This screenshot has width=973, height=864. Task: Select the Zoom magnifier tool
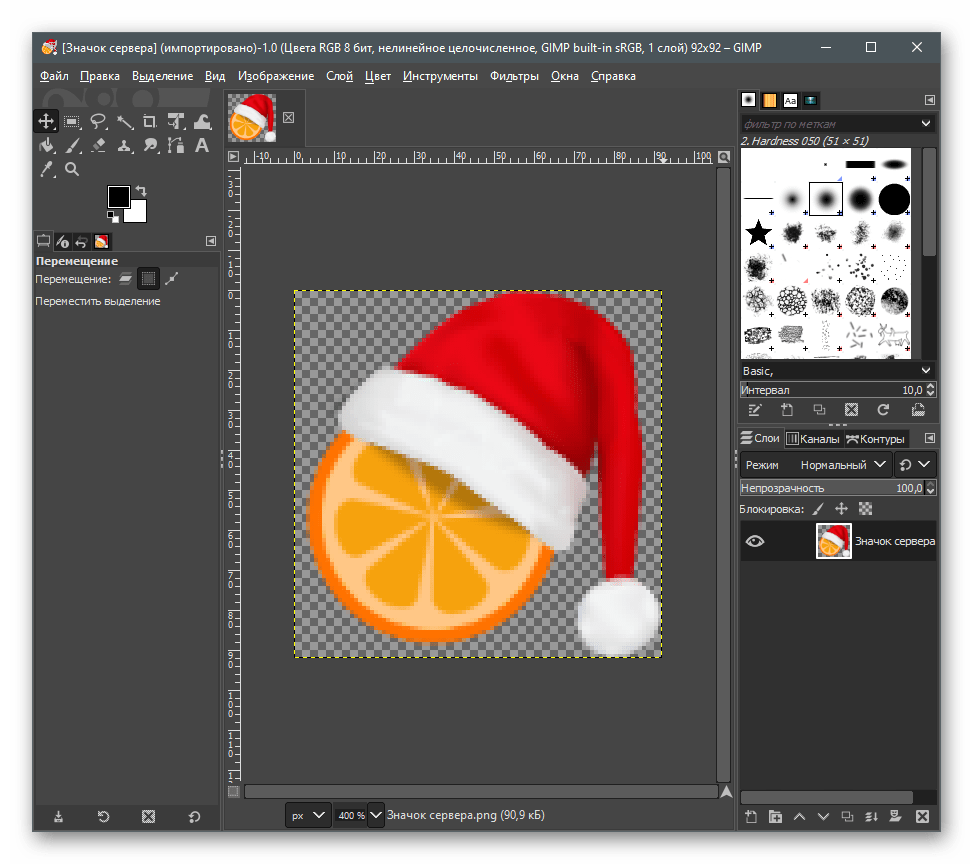pyautogui.click(x=72, y=170)
